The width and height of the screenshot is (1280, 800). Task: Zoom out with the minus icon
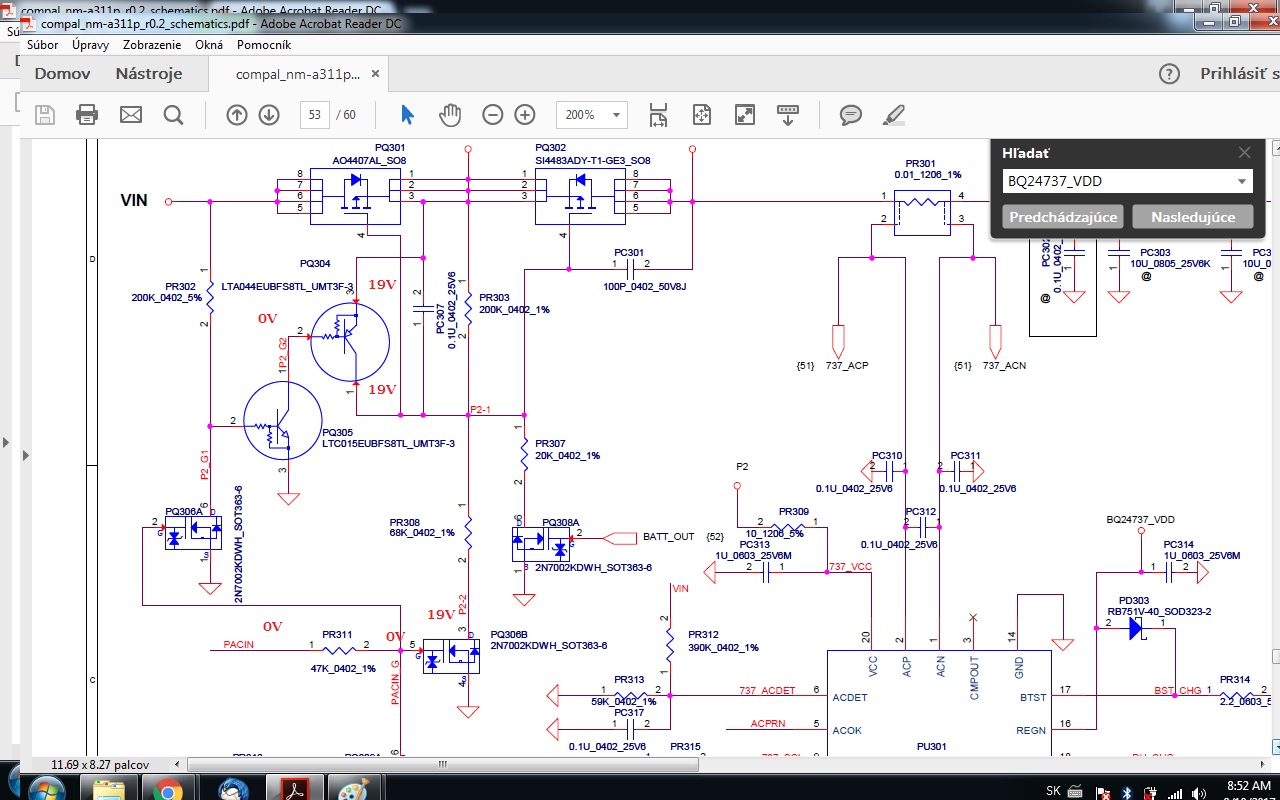pyautogui.click(x=492, y=115)
